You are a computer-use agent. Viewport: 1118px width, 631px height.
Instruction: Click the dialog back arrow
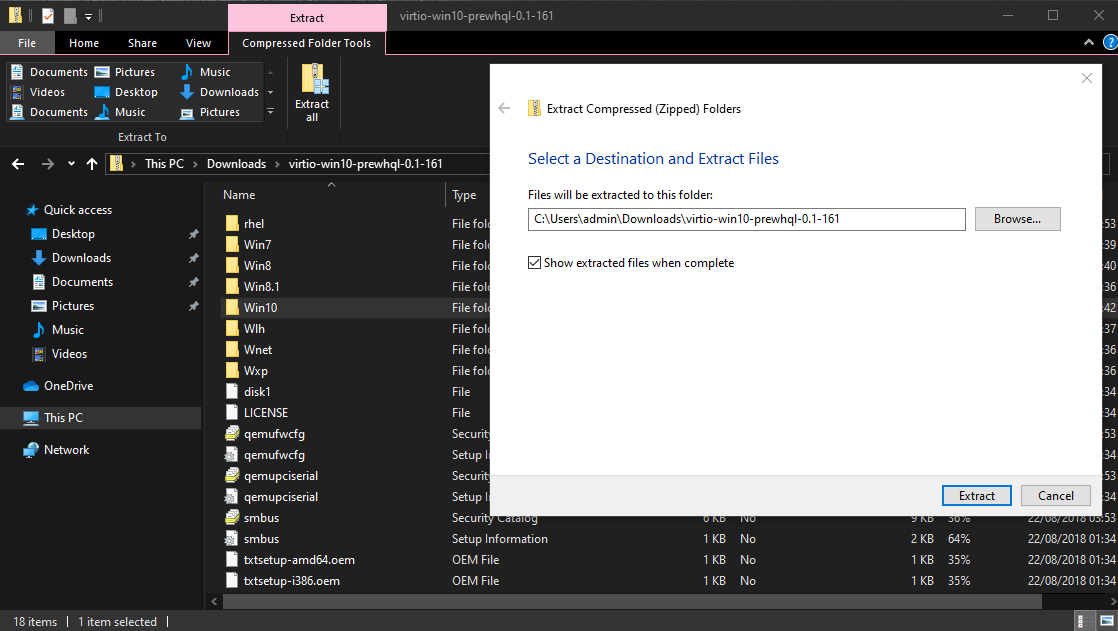pos(504,108)
